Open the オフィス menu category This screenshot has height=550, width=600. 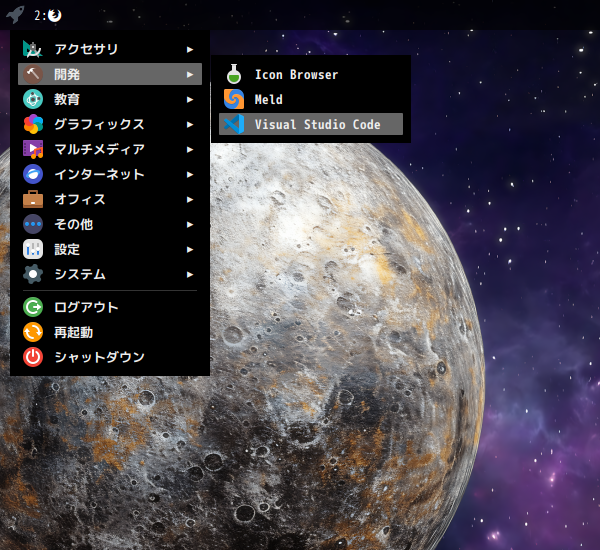pos(110,199)
